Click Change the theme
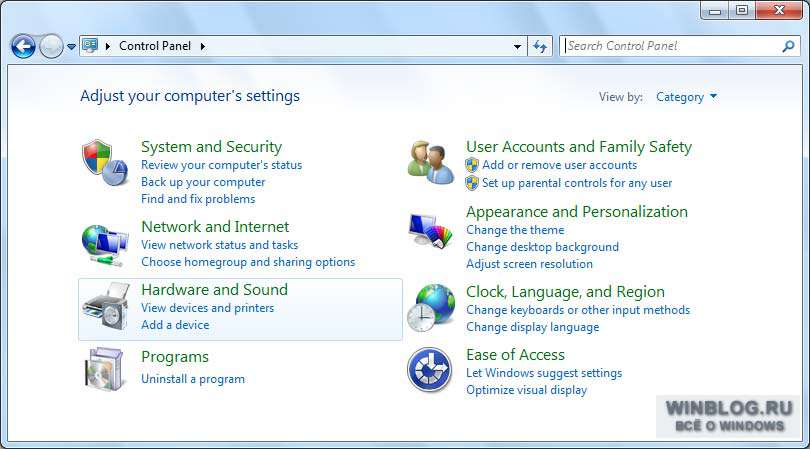 pyautogui.click(x=515, y=230)
